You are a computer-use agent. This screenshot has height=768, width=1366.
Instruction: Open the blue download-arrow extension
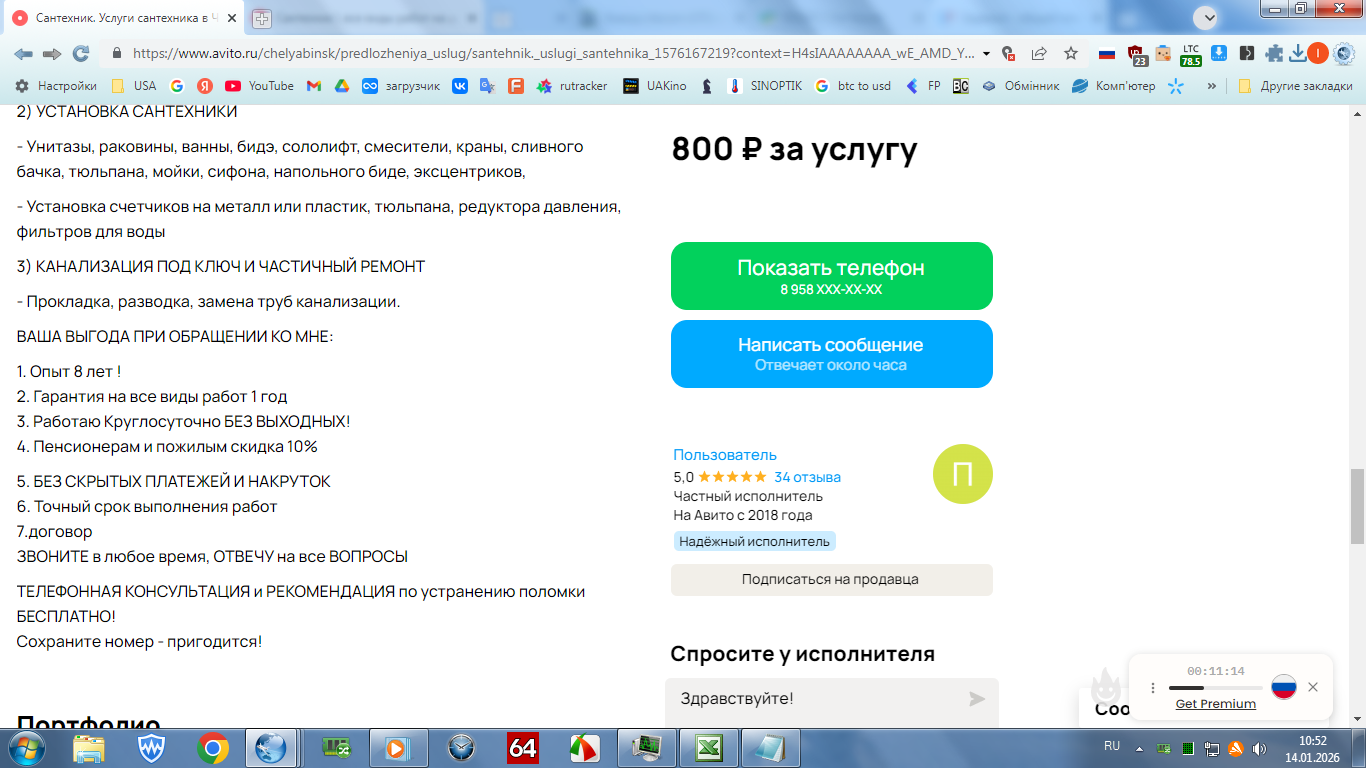[1220, 54]
